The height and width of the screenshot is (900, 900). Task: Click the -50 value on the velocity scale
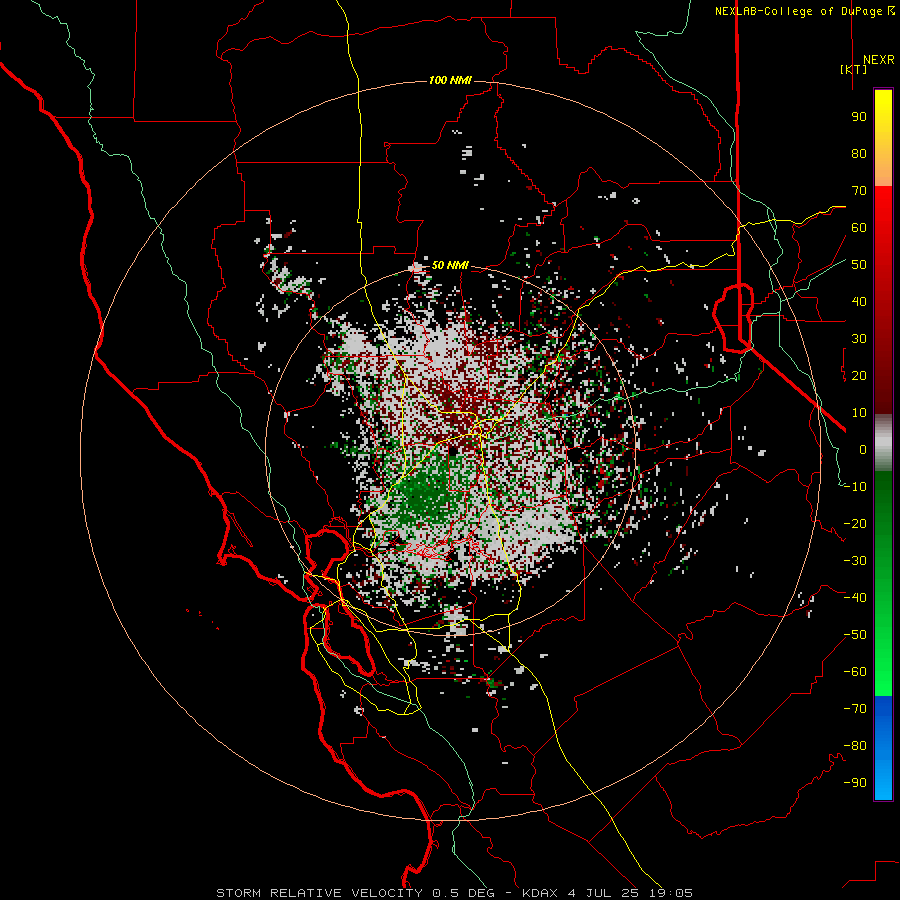855,635
